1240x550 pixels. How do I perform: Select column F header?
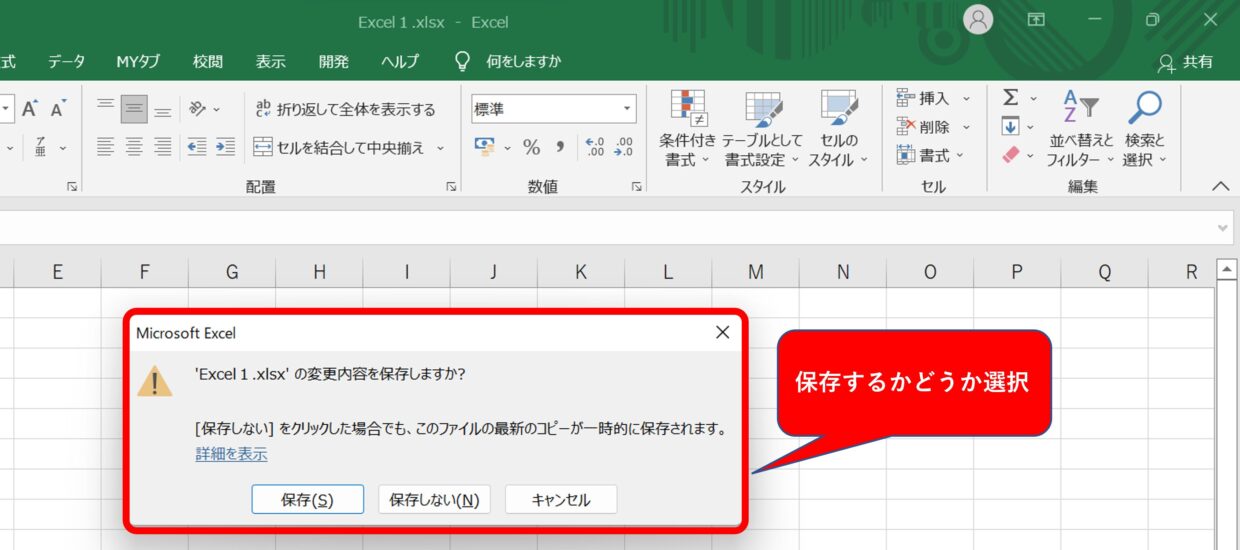point(145,271)
